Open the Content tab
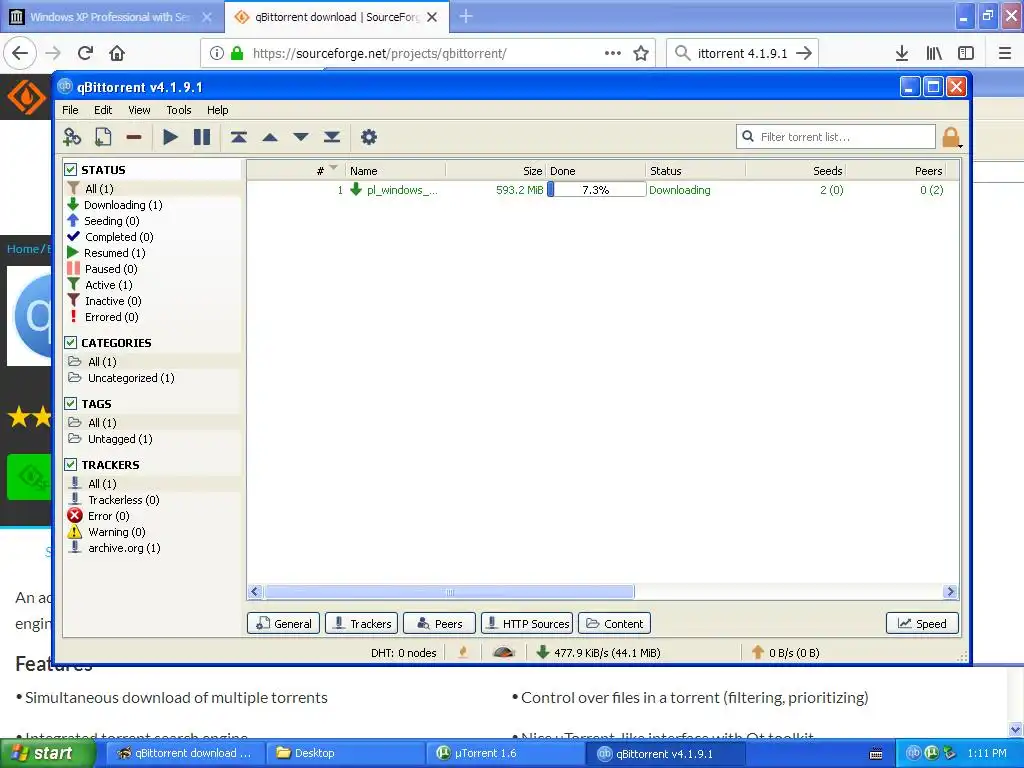This screenshot has width=1024, height=768. click(614, 624)
